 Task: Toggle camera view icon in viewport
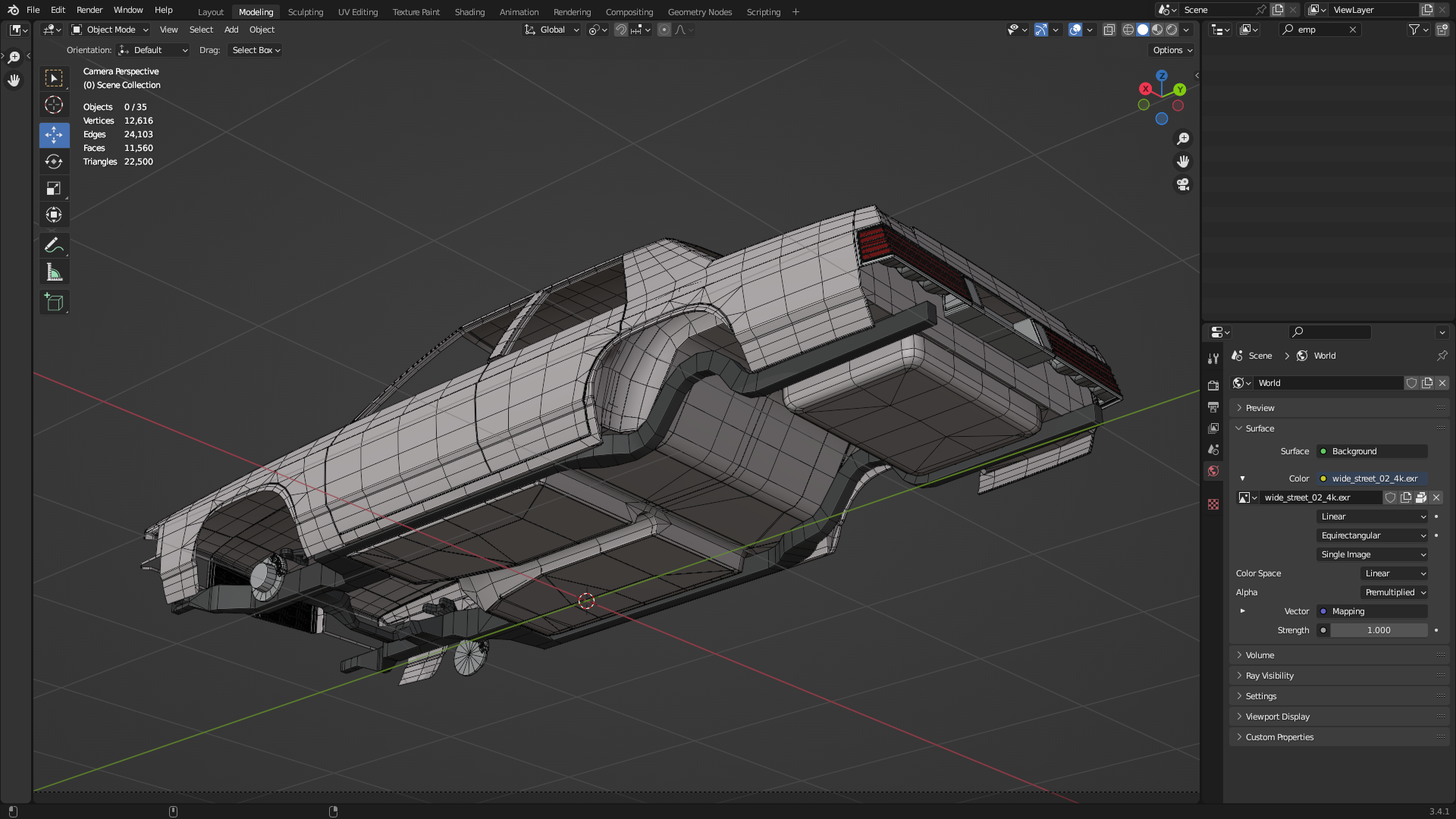click(1182, 184)
